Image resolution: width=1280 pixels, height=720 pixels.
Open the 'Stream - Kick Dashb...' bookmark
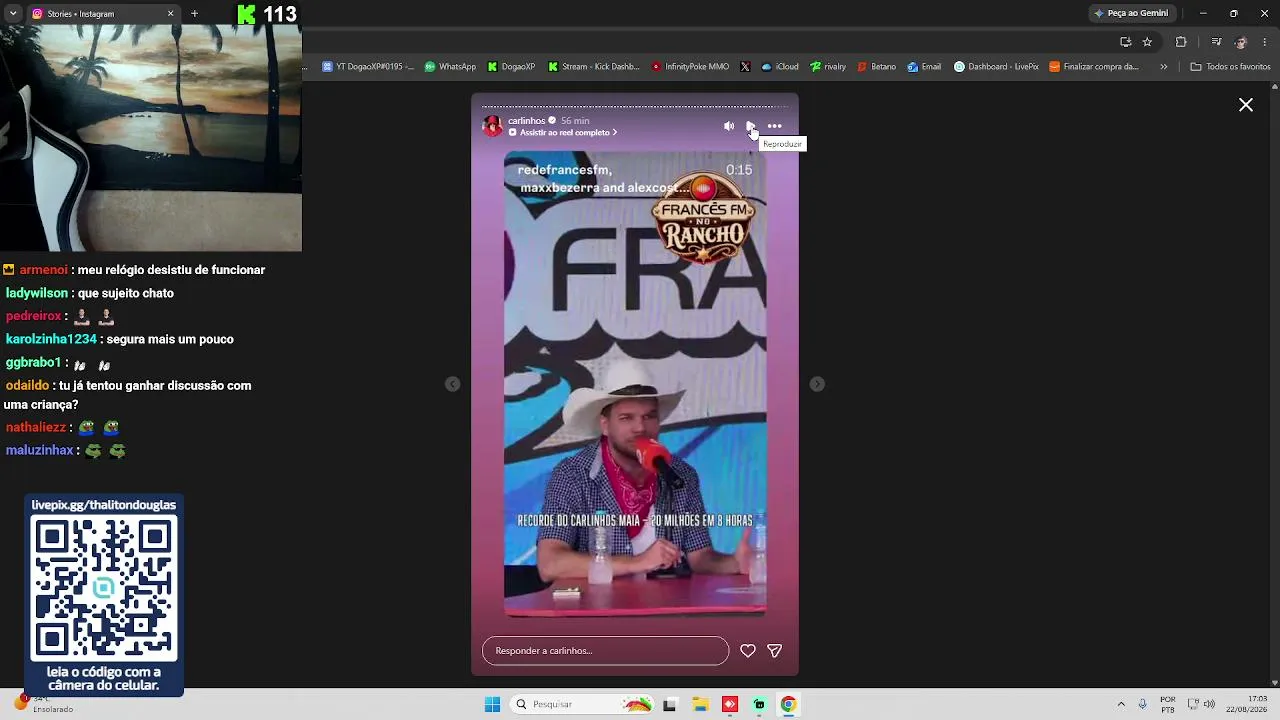pos(593,67)
